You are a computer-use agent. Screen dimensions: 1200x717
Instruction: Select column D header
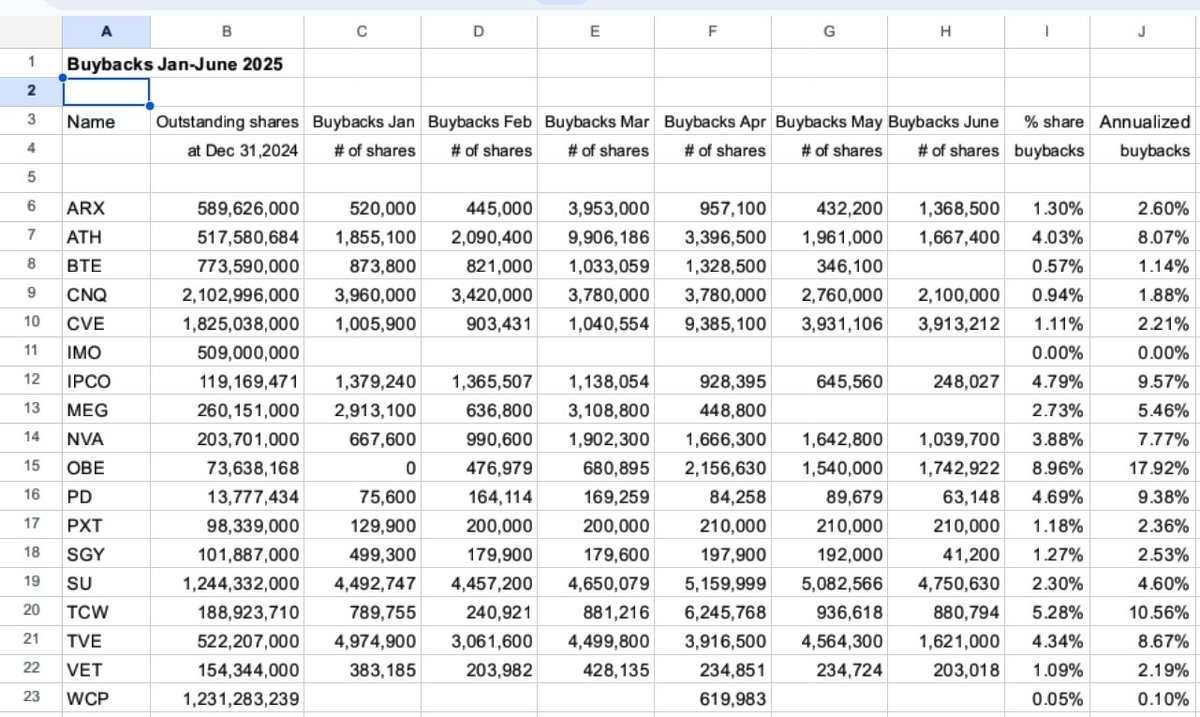(478, 31)
